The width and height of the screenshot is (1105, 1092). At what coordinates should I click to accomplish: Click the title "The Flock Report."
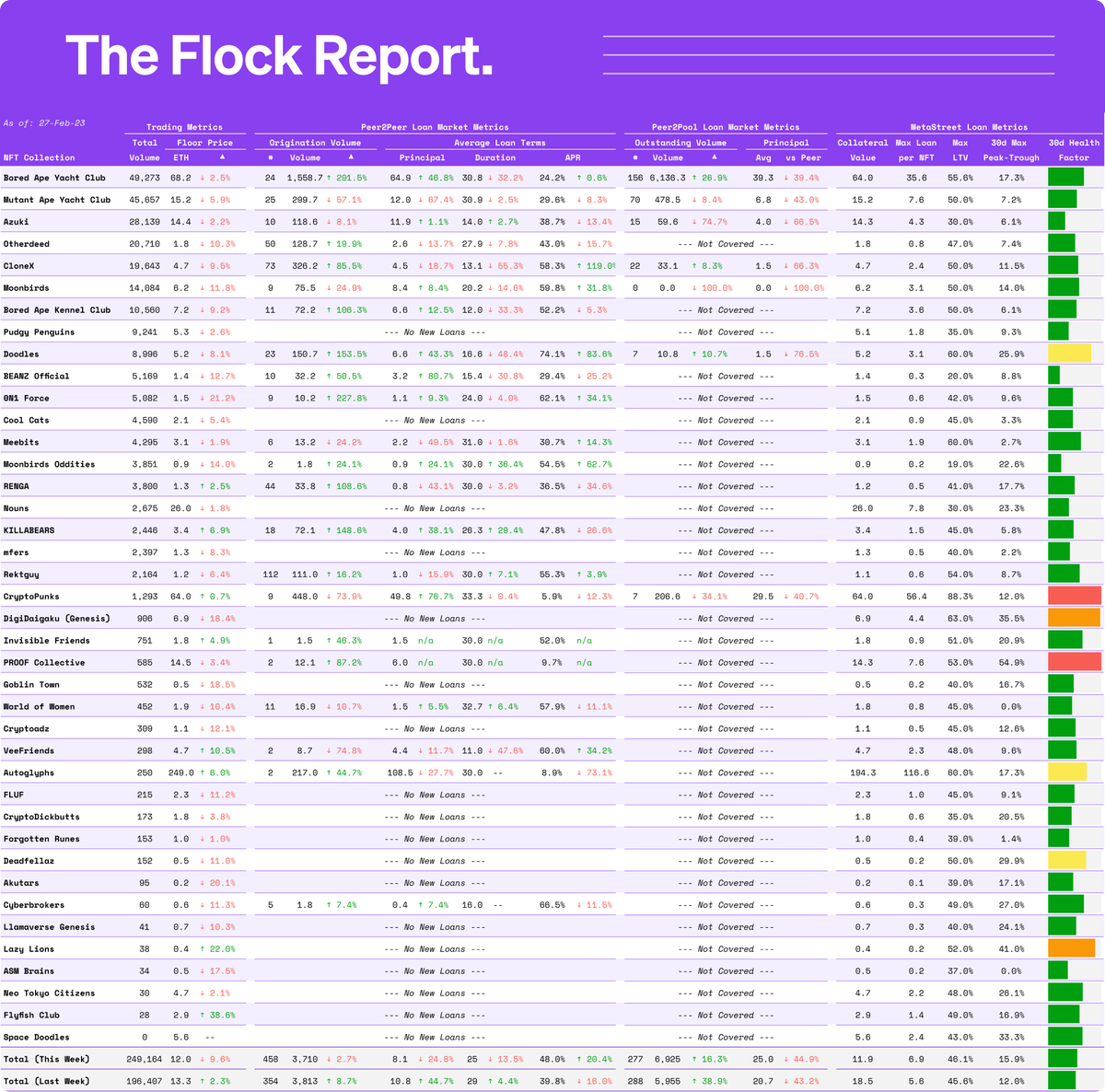279,55
